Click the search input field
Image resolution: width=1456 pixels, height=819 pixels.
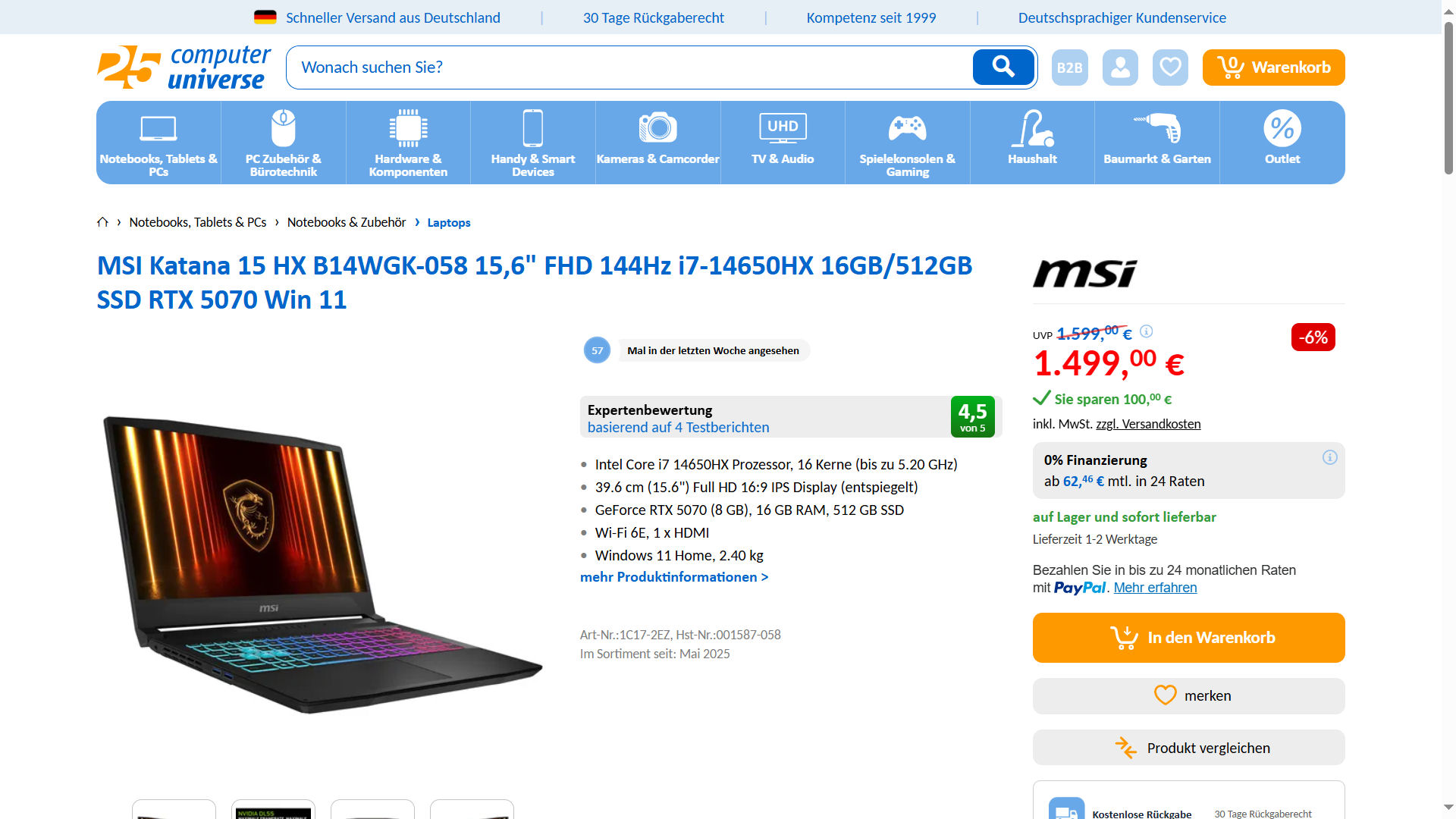(629, 67)
